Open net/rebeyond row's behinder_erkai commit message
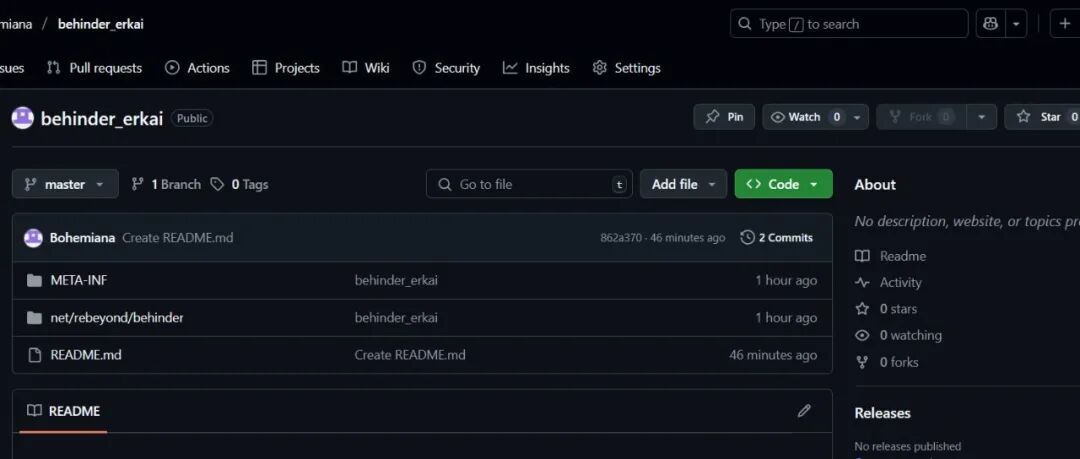The width and height of the screenshot is (1080, 459). point(396,318)
